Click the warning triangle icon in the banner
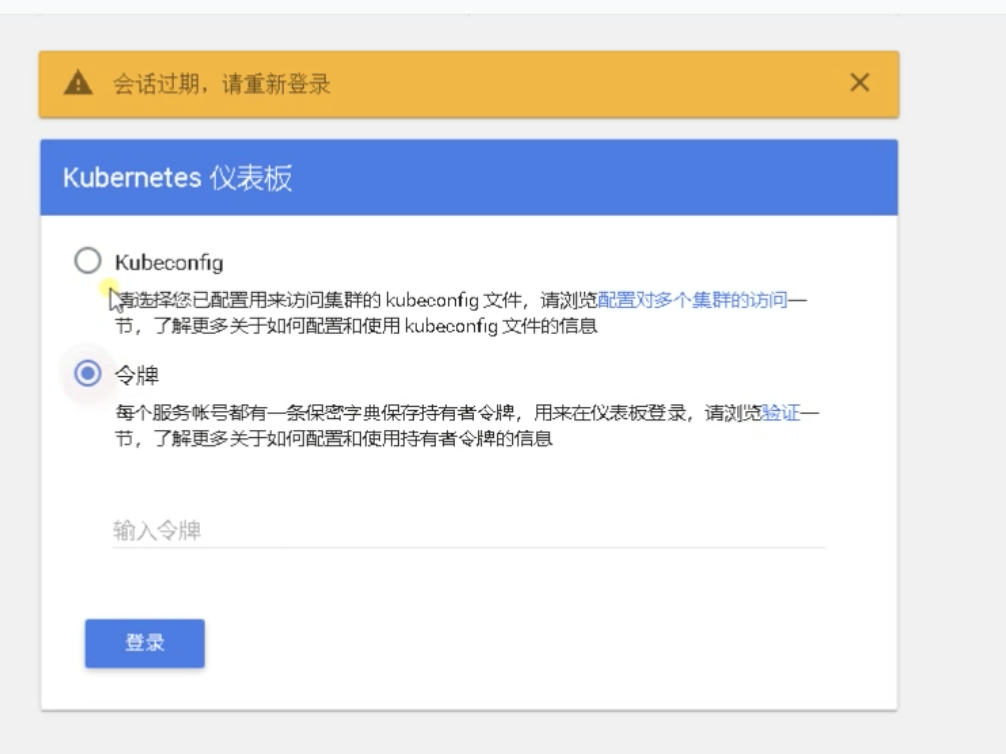 (x=78, y=84)
